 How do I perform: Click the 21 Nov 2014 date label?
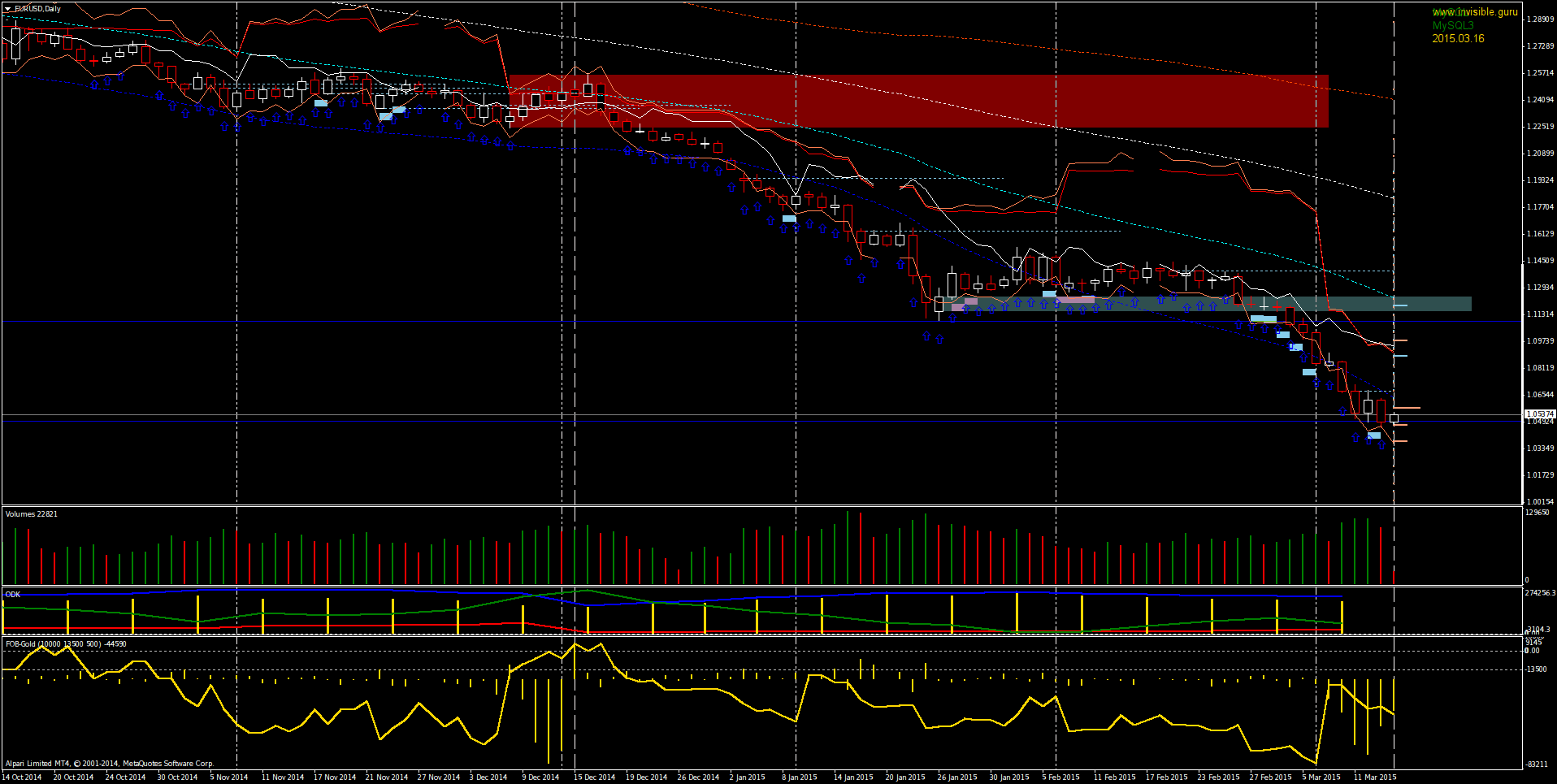pyautogui.click(x=387, y=778)
